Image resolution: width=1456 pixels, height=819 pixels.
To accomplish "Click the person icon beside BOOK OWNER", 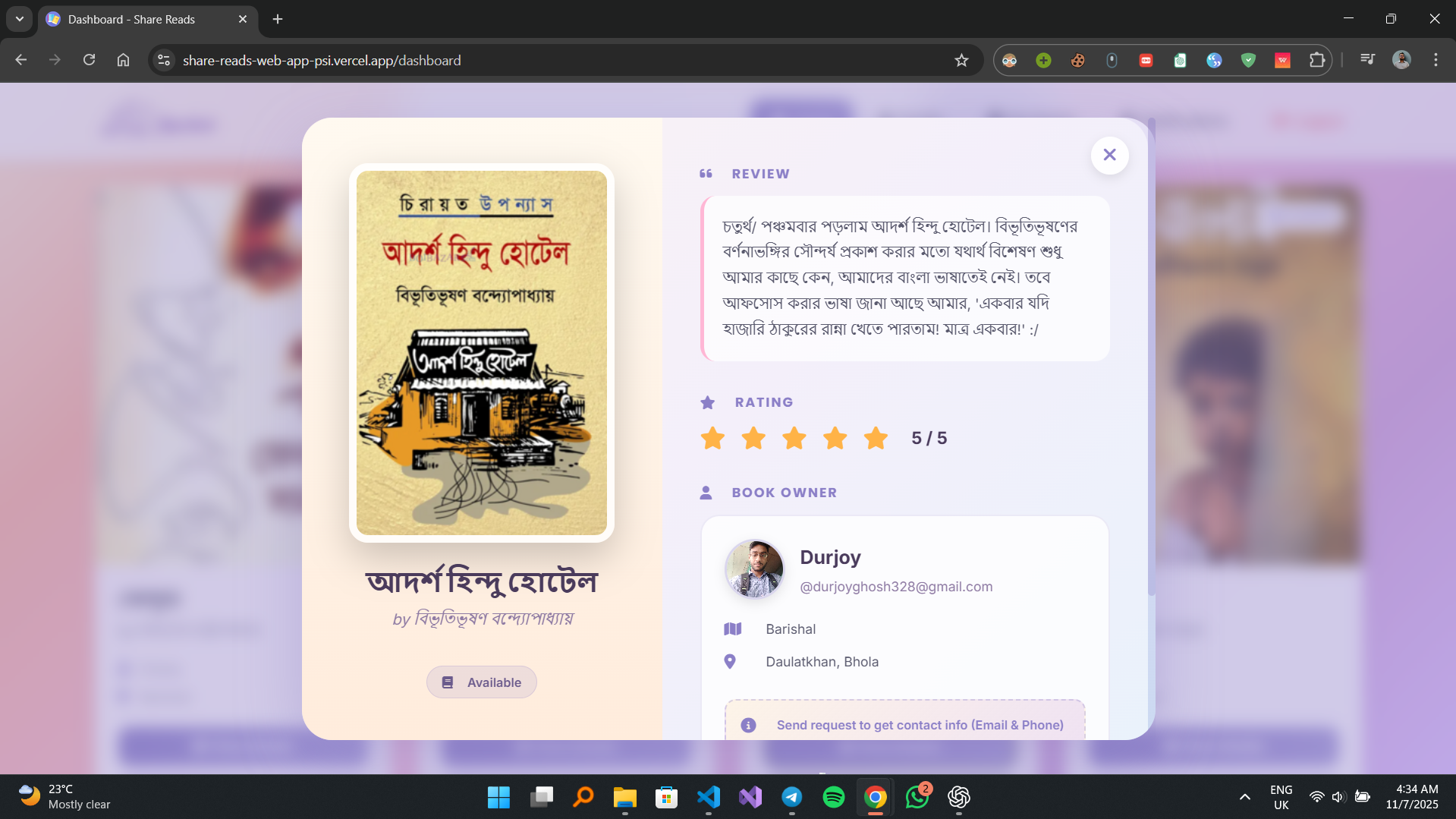I will pyautogui.click(x=706, y=492).
